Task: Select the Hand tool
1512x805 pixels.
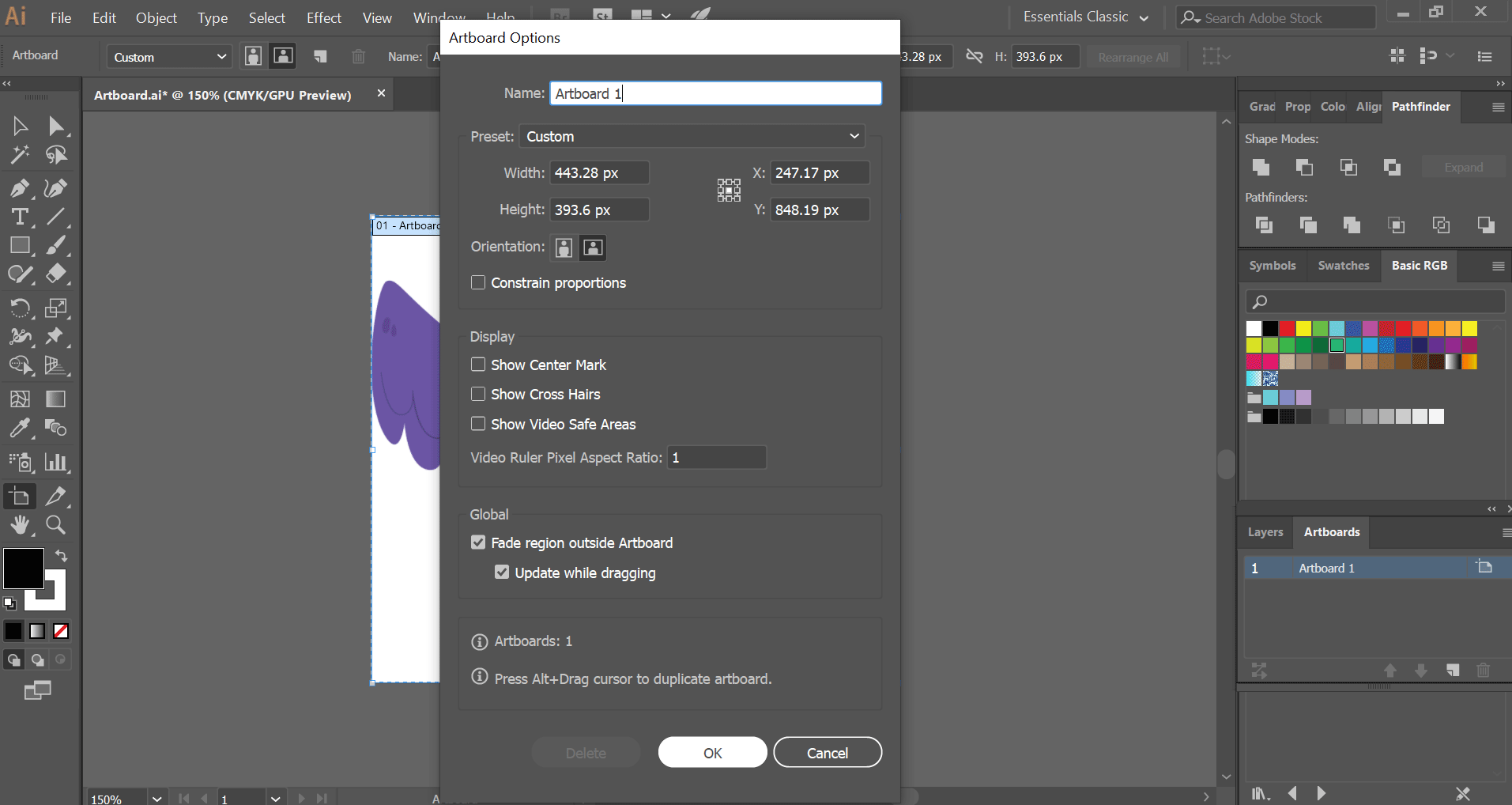Action: click(20, 525)
